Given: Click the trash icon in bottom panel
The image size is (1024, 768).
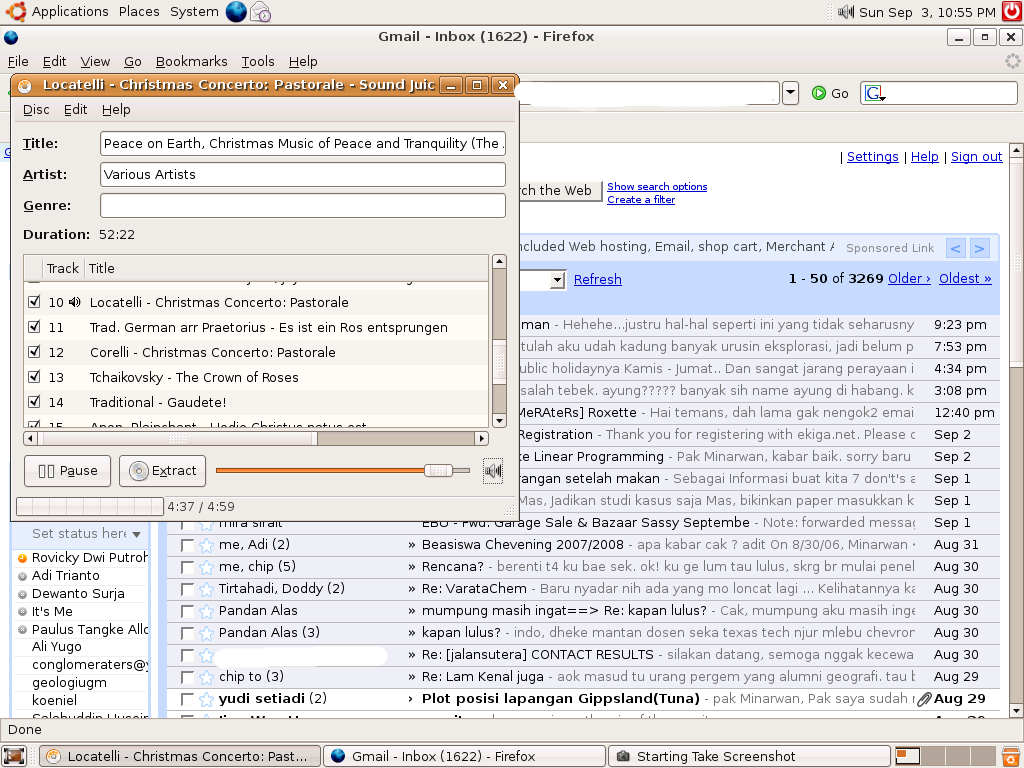Looking at the screenshot, I should (x=1010, y=756).
